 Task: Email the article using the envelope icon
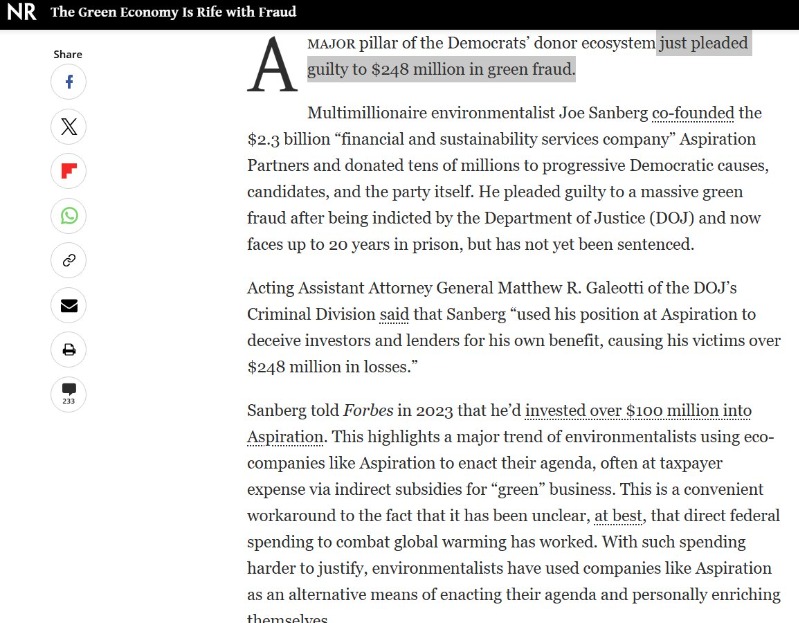coord(69,305)
